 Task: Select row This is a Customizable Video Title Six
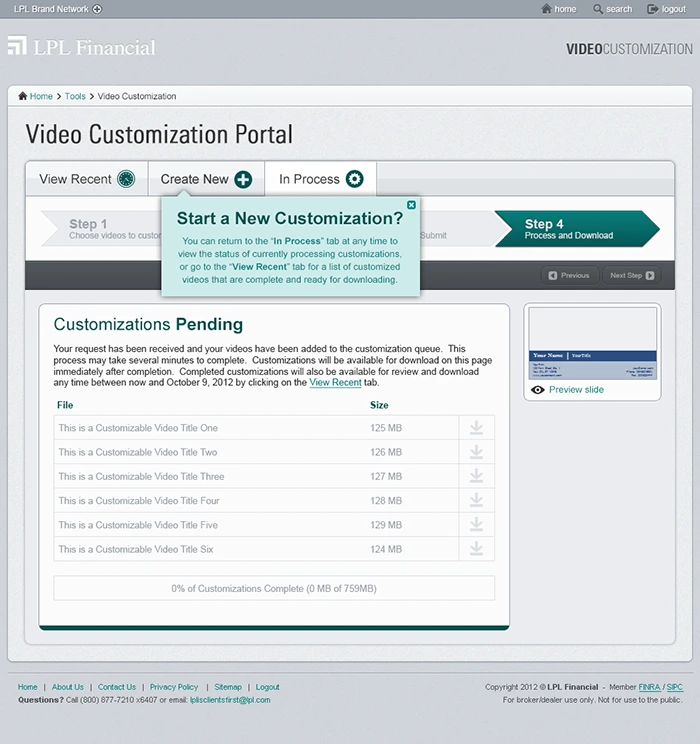pos(274,549)
